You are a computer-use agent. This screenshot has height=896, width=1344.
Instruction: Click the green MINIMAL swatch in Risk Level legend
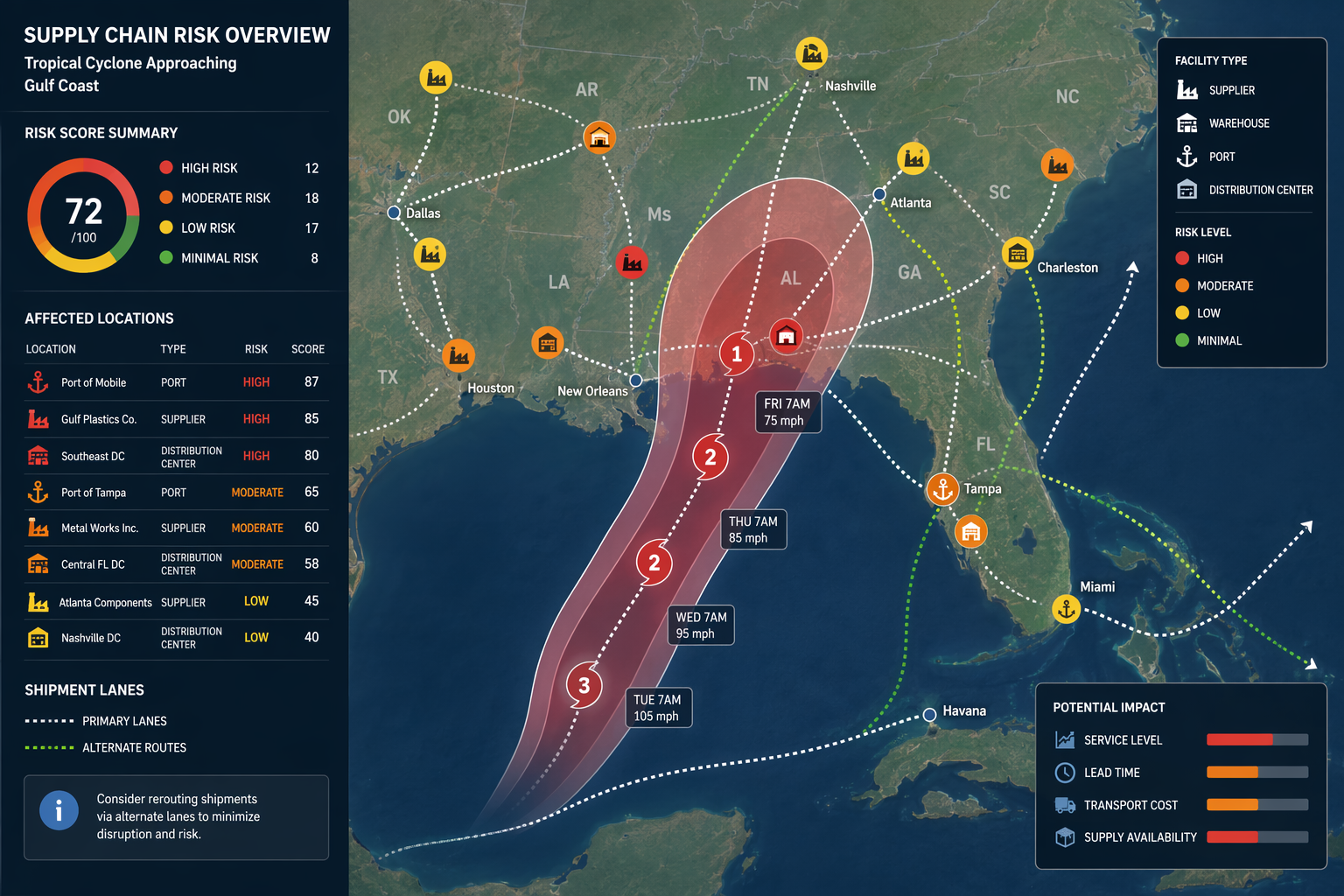pyautogui.click(x=1182, y=340)
